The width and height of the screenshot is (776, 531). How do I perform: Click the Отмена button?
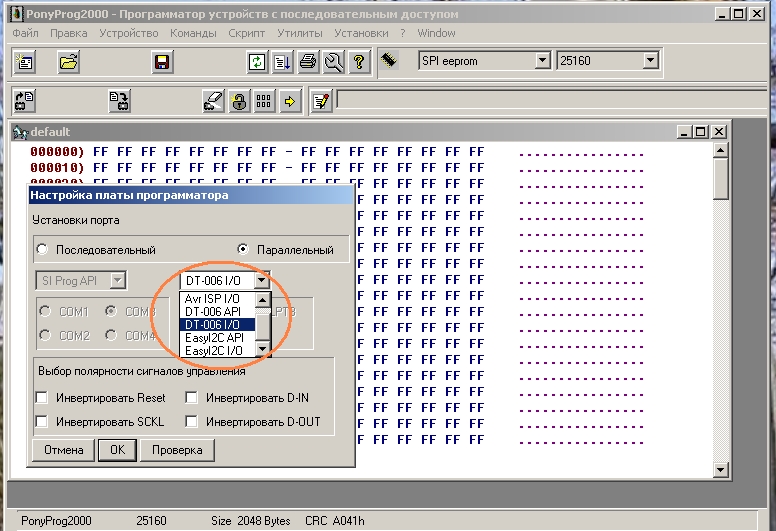63,450
